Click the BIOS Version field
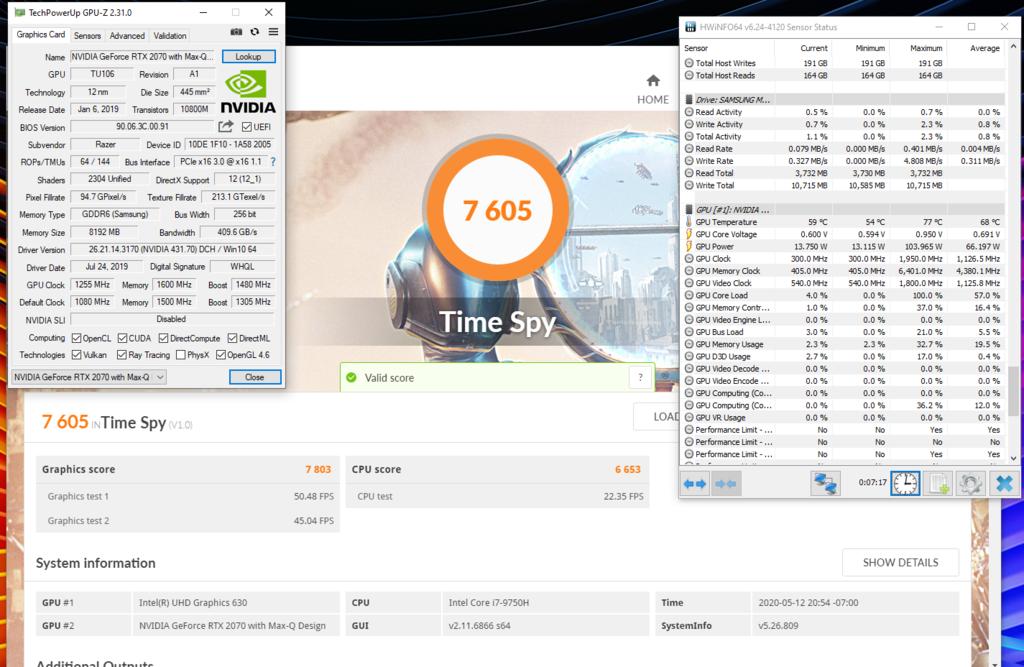Viewport: 1024px width, 667px height. coord(142,127)
